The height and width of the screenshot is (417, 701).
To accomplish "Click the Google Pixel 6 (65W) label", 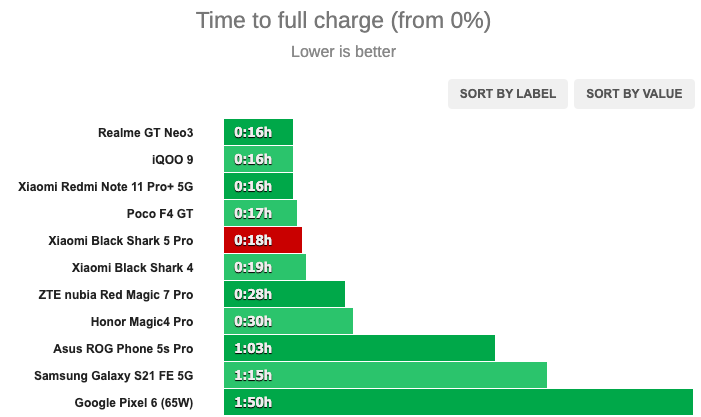I will [134, 403].
